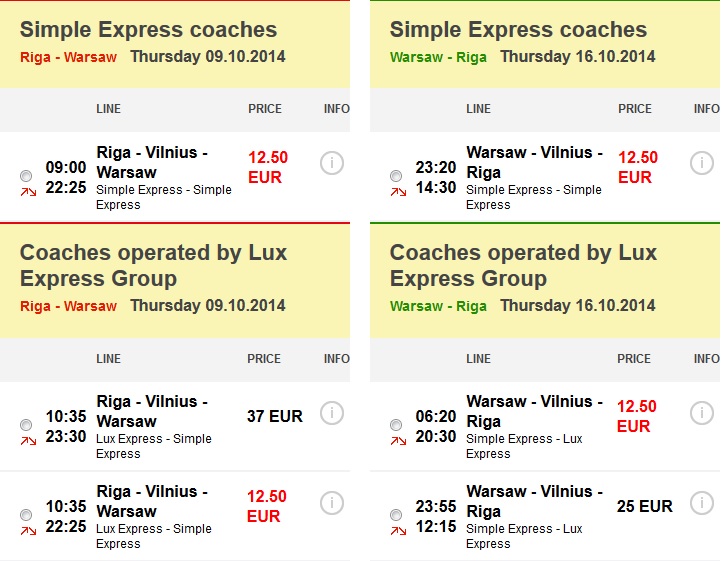Open info for 23:20 Warsaw-Riga Simple Express trip
Screen dimensions: 725x561
[701, 163]
